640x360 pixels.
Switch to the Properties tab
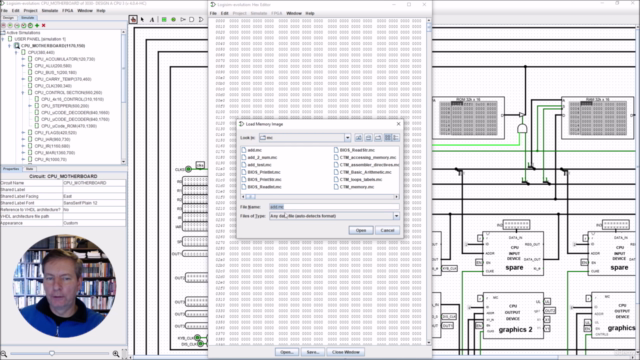coord(11,169)
